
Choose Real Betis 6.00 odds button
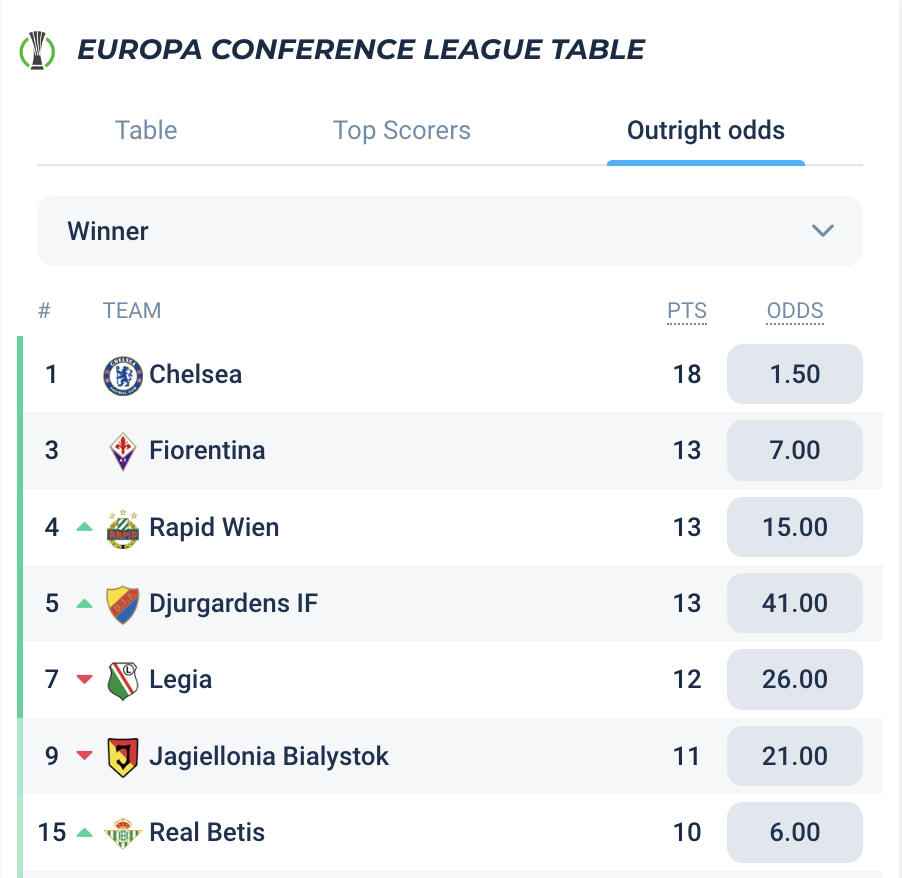(x=794, y=832)
